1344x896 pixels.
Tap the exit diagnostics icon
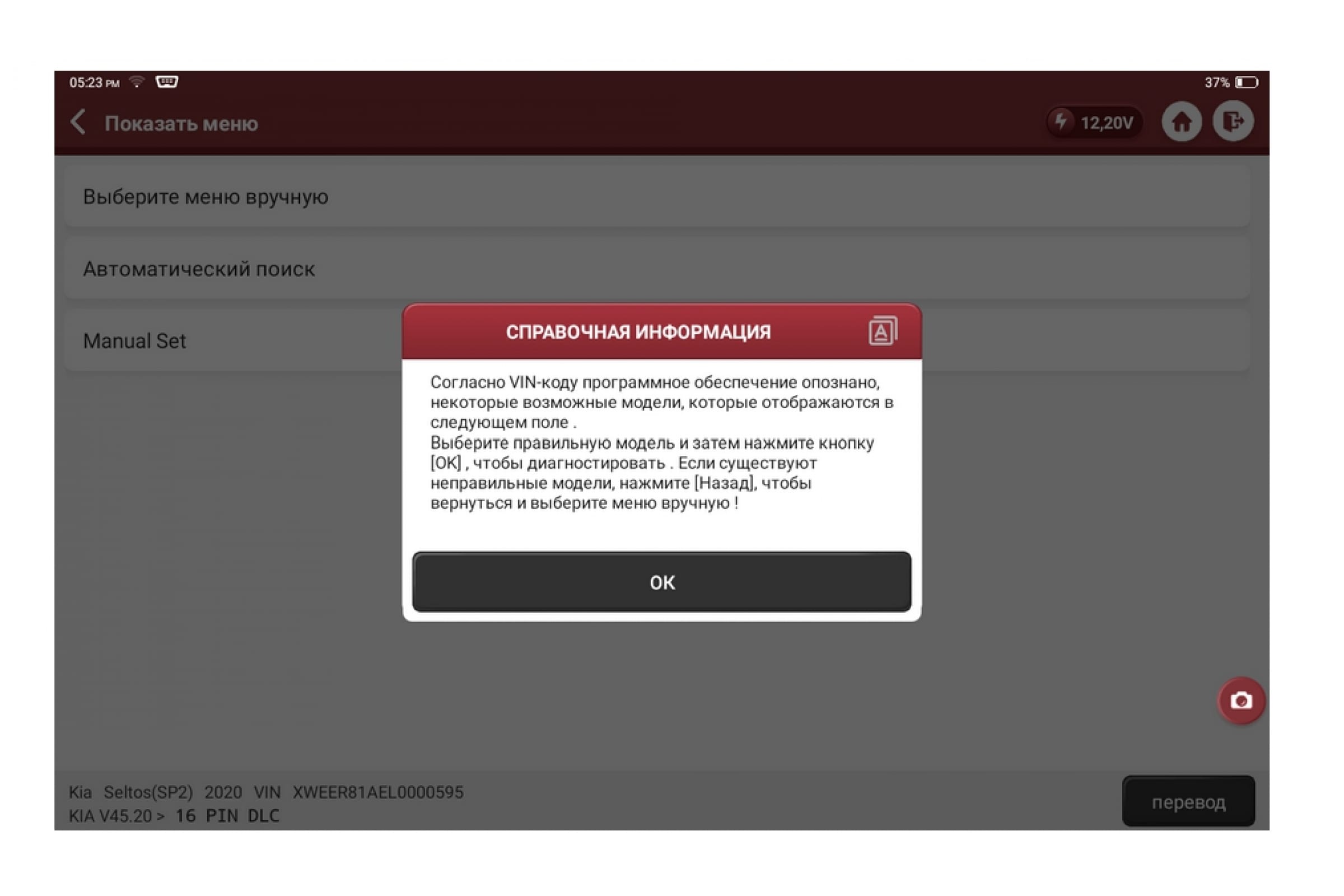pos(1233,121)
